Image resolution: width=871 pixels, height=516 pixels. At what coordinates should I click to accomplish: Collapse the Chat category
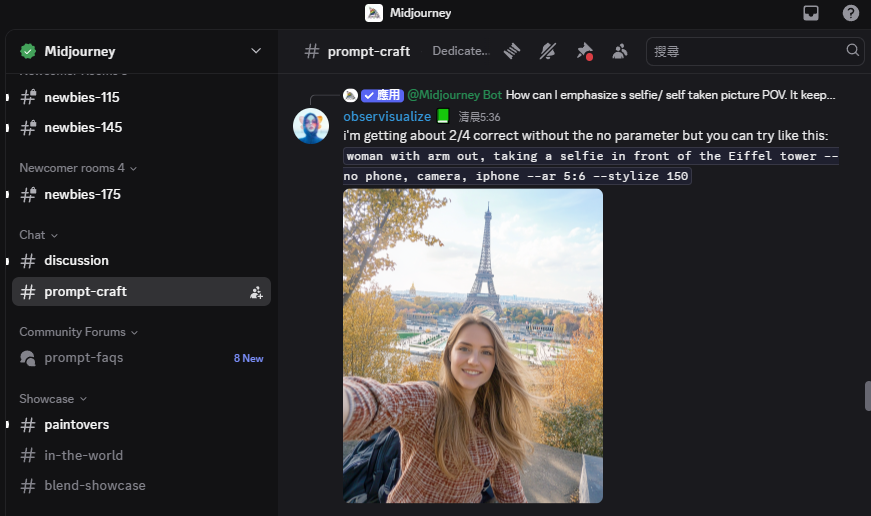38,235
